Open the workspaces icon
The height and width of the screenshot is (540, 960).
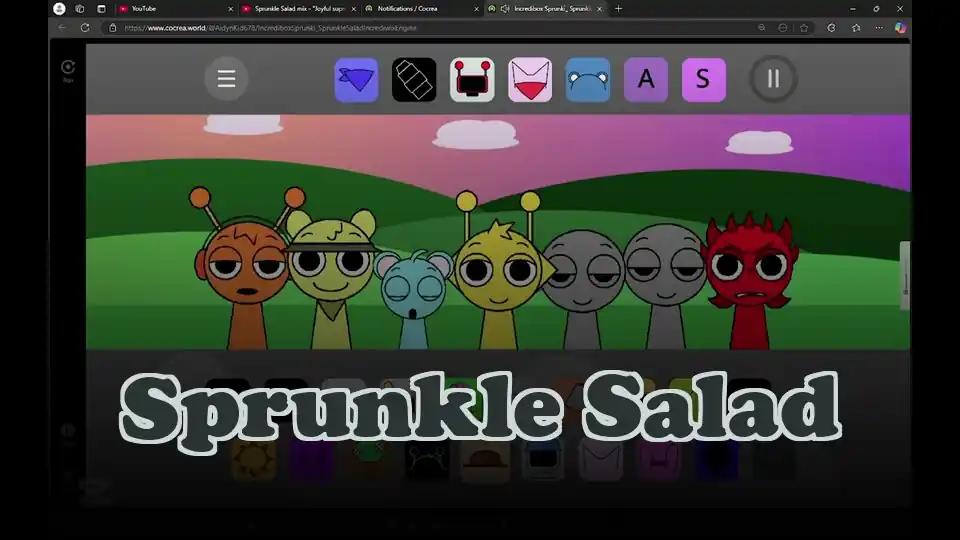click(80, 9)
